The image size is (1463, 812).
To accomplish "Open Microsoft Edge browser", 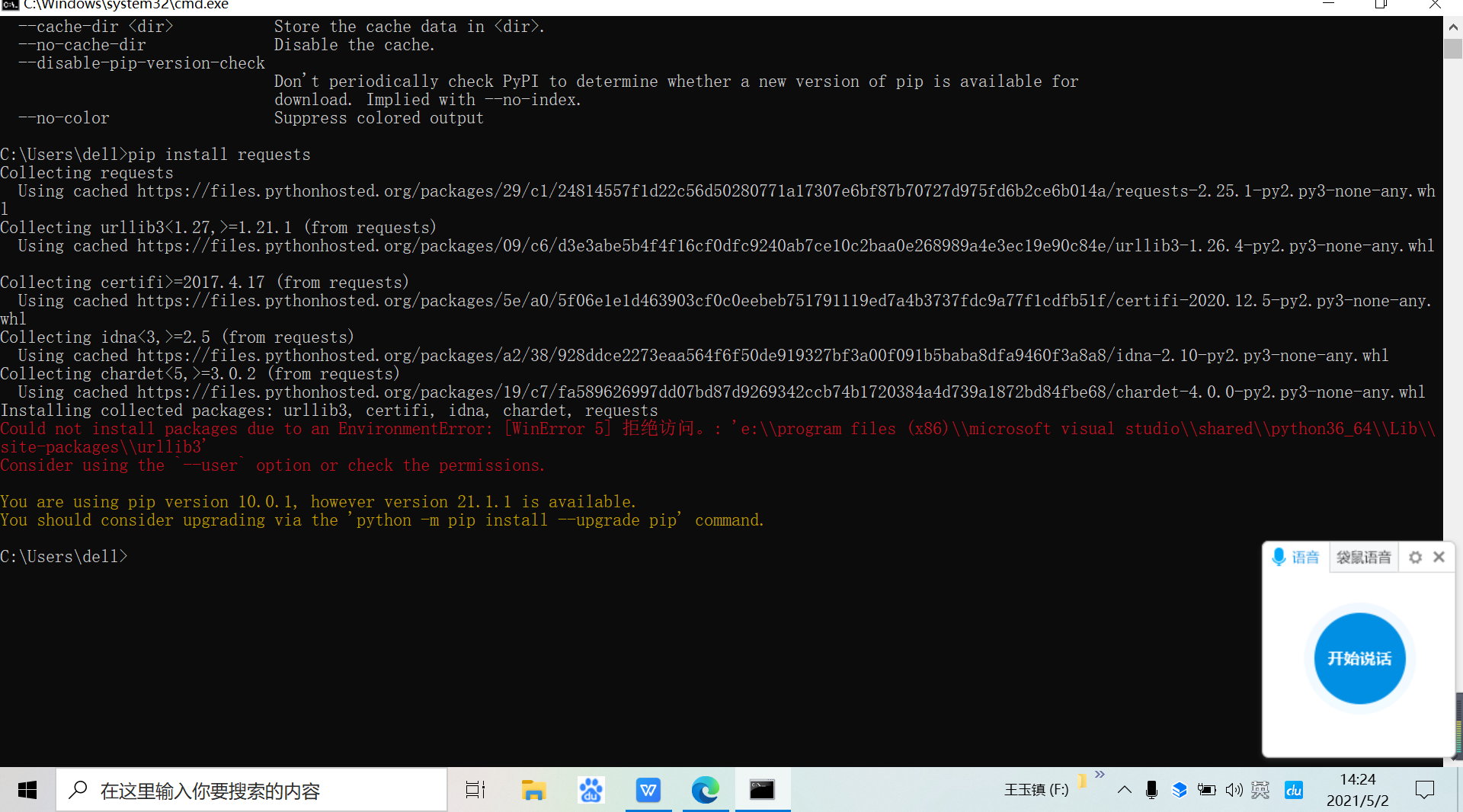I will [705, 790].
